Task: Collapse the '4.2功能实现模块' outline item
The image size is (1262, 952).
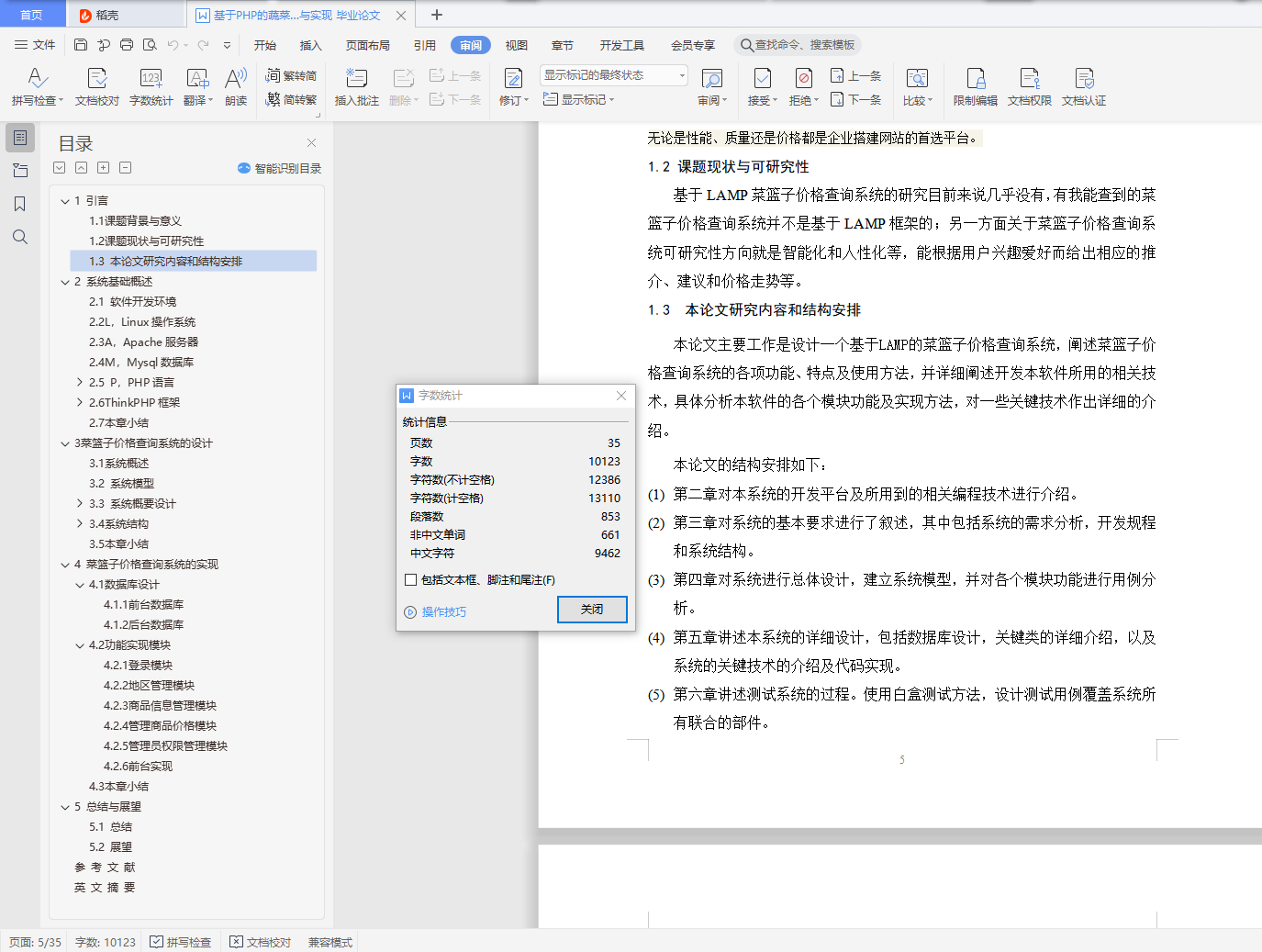Action: (x=80, y=645)
